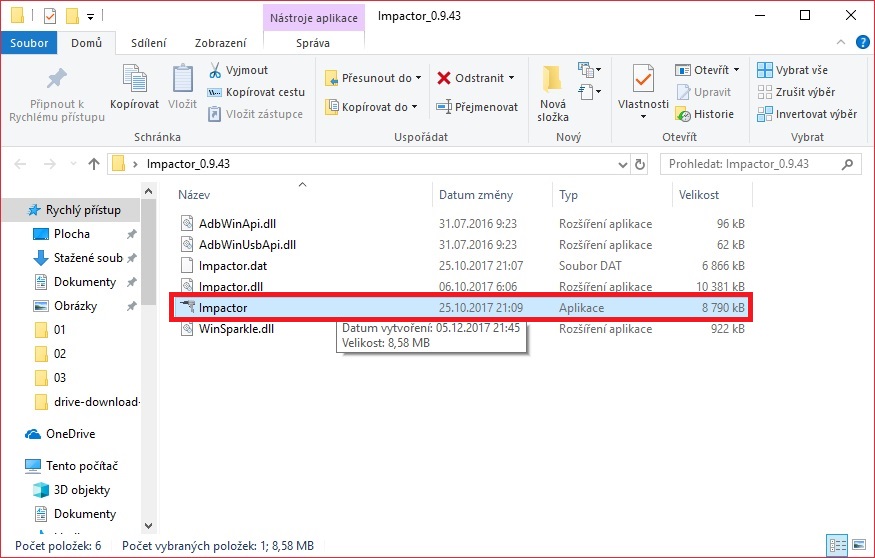
Task: Click the Nástroje aplikace contextual tab
Action: click(314, 18)
